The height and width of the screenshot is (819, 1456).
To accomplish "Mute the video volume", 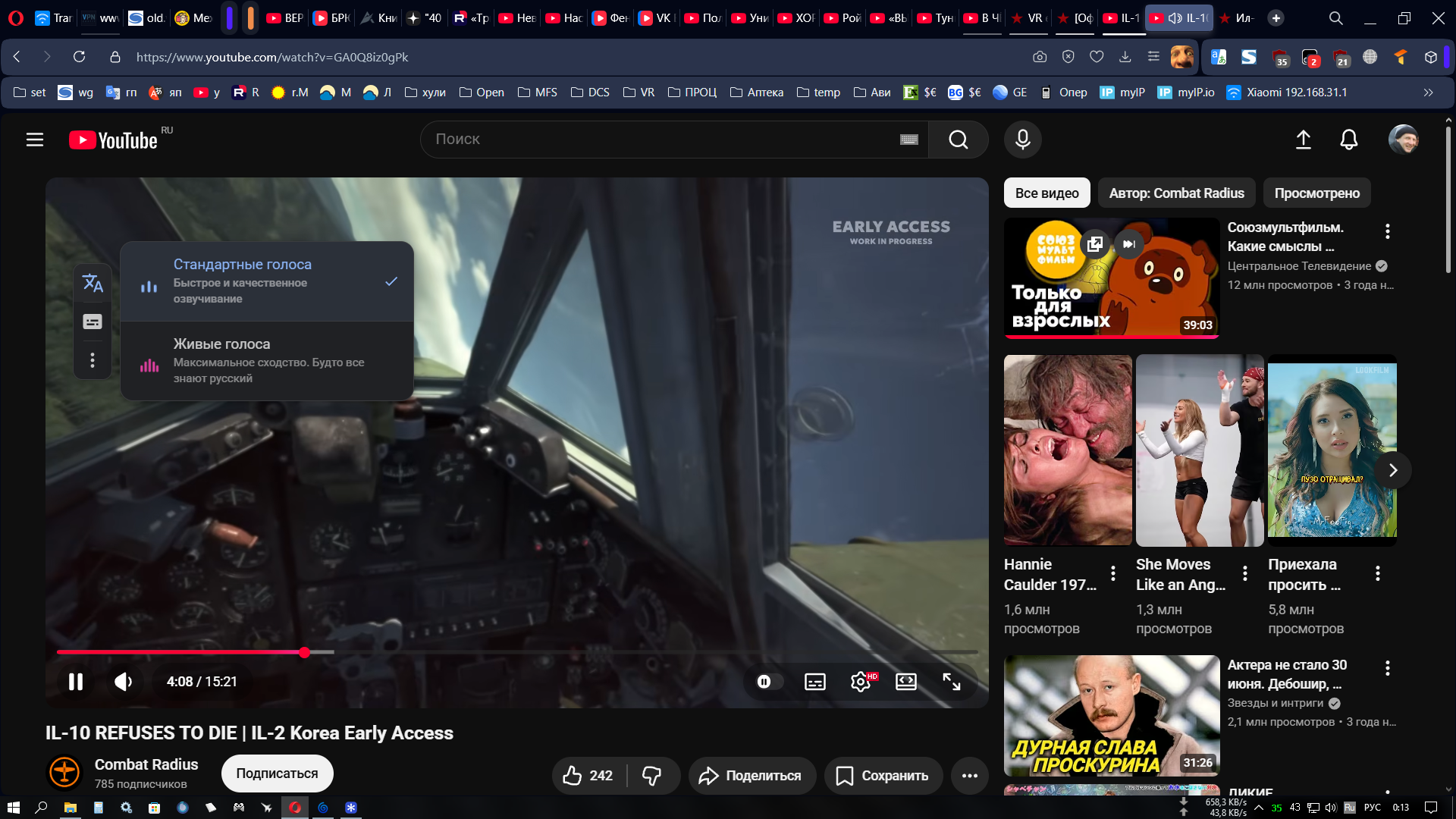I will (123, 682).
